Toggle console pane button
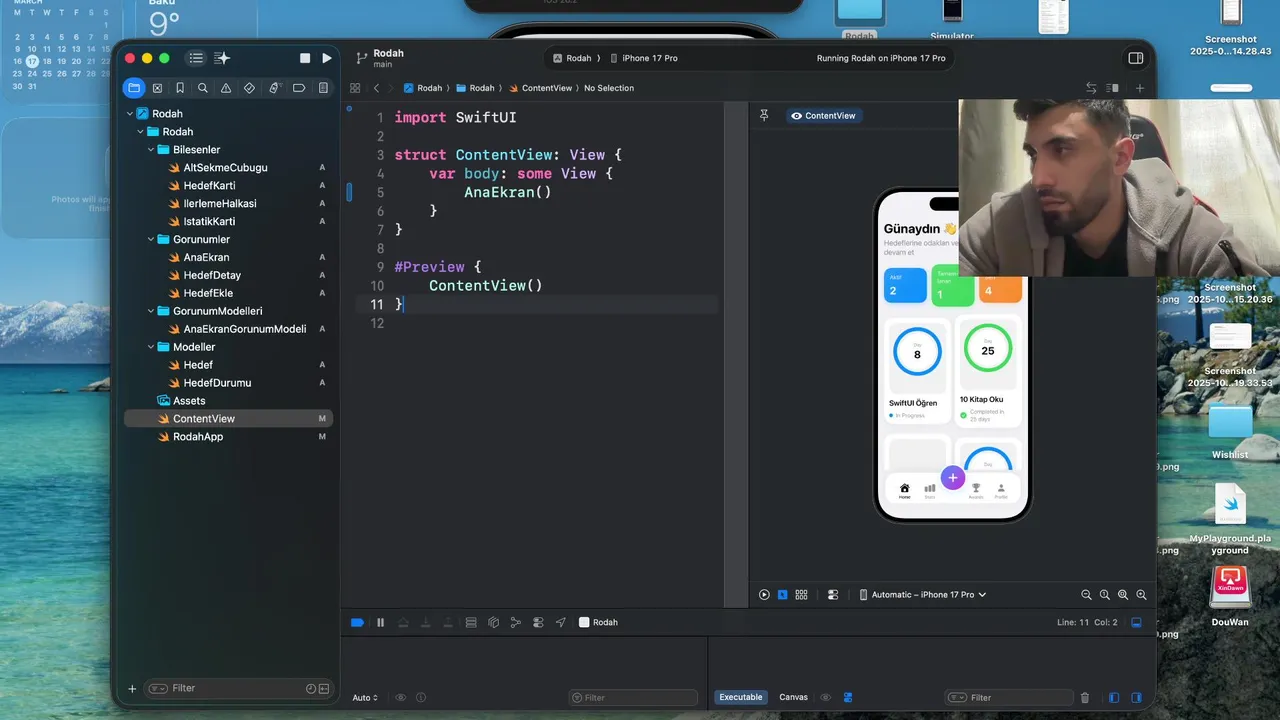This screenshot has width=1280, height=720. click(x=1137, y=698)
